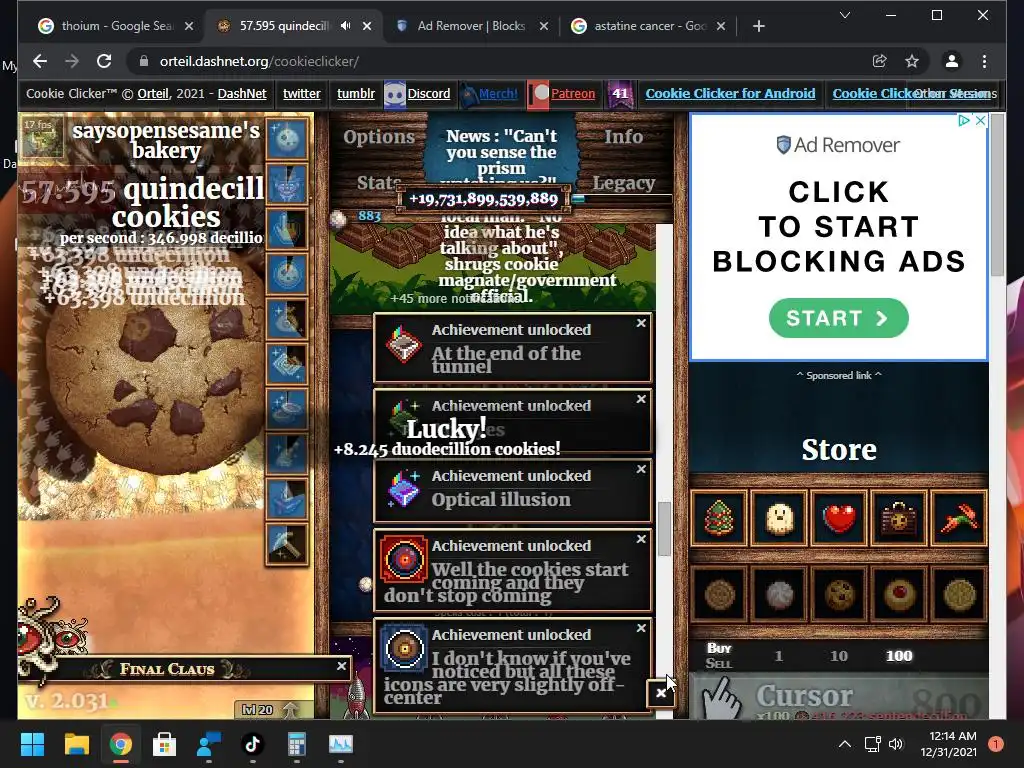Buy the last golden cookie upgrade
The height and width of the screenshot is (768, 1024).
point(959,594)
